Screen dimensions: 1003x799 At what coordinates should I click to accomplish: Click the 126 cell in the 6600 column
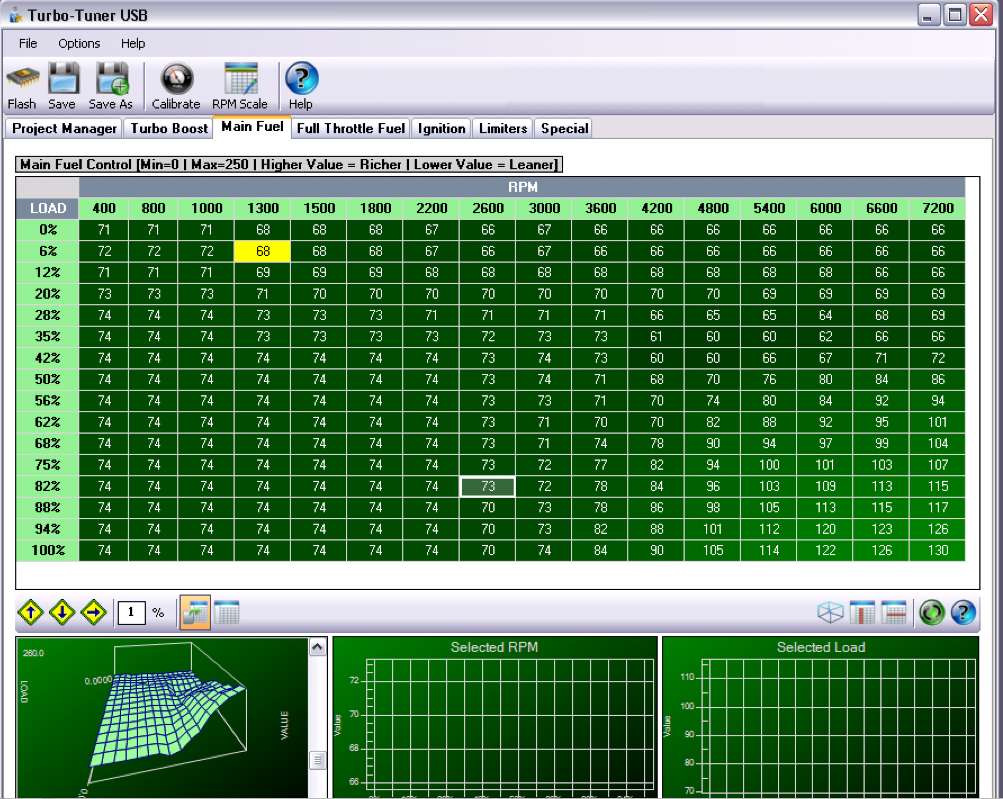(x=881, y=550)
